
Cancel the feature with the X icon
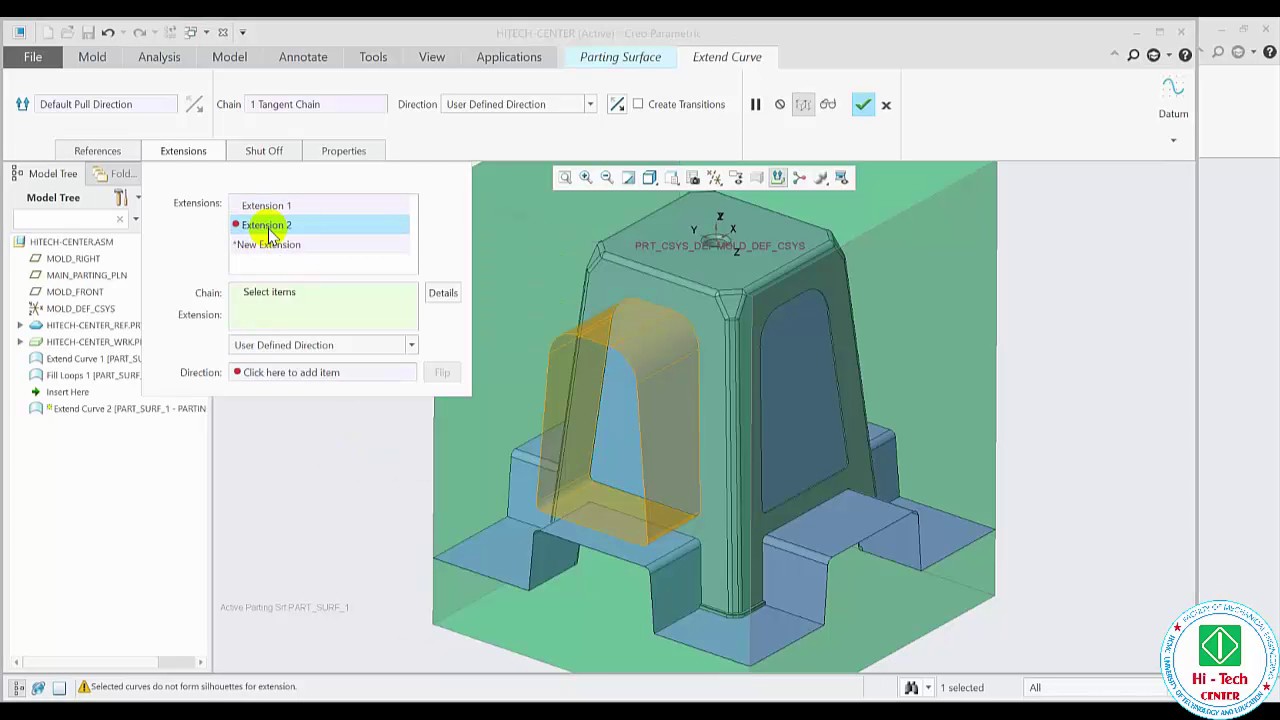point(886,105)
